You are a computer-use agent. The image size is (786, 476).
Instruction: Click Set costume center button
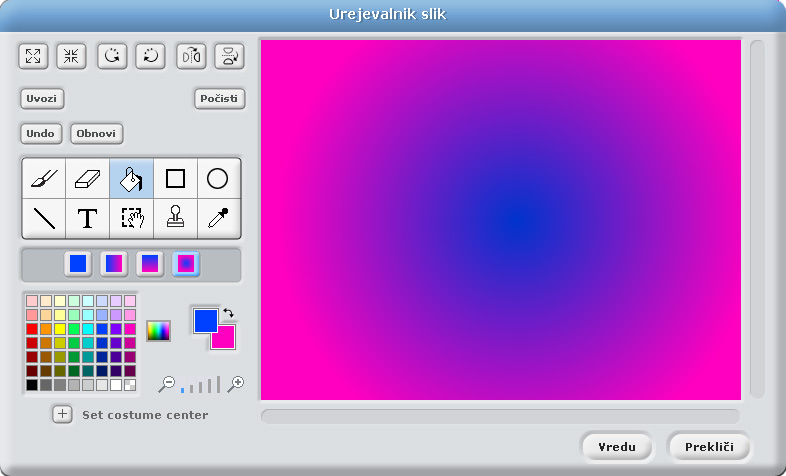click(62, 414)
